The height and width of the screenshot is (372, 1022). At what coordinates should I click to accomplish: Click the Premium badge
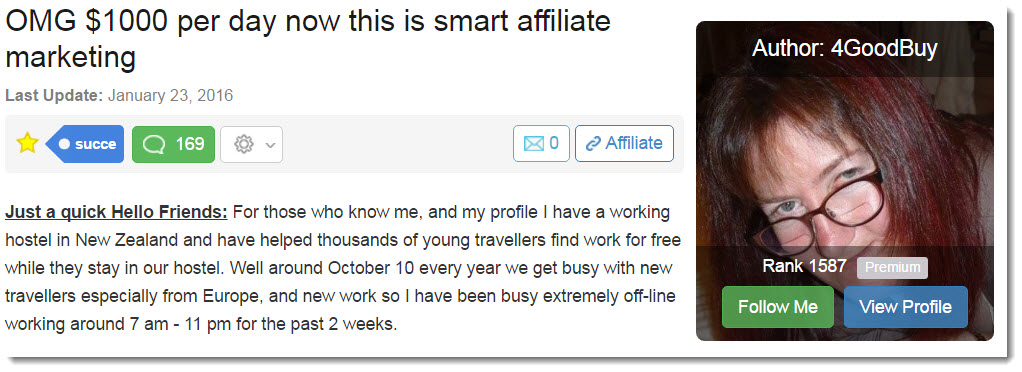coord(892,268)
